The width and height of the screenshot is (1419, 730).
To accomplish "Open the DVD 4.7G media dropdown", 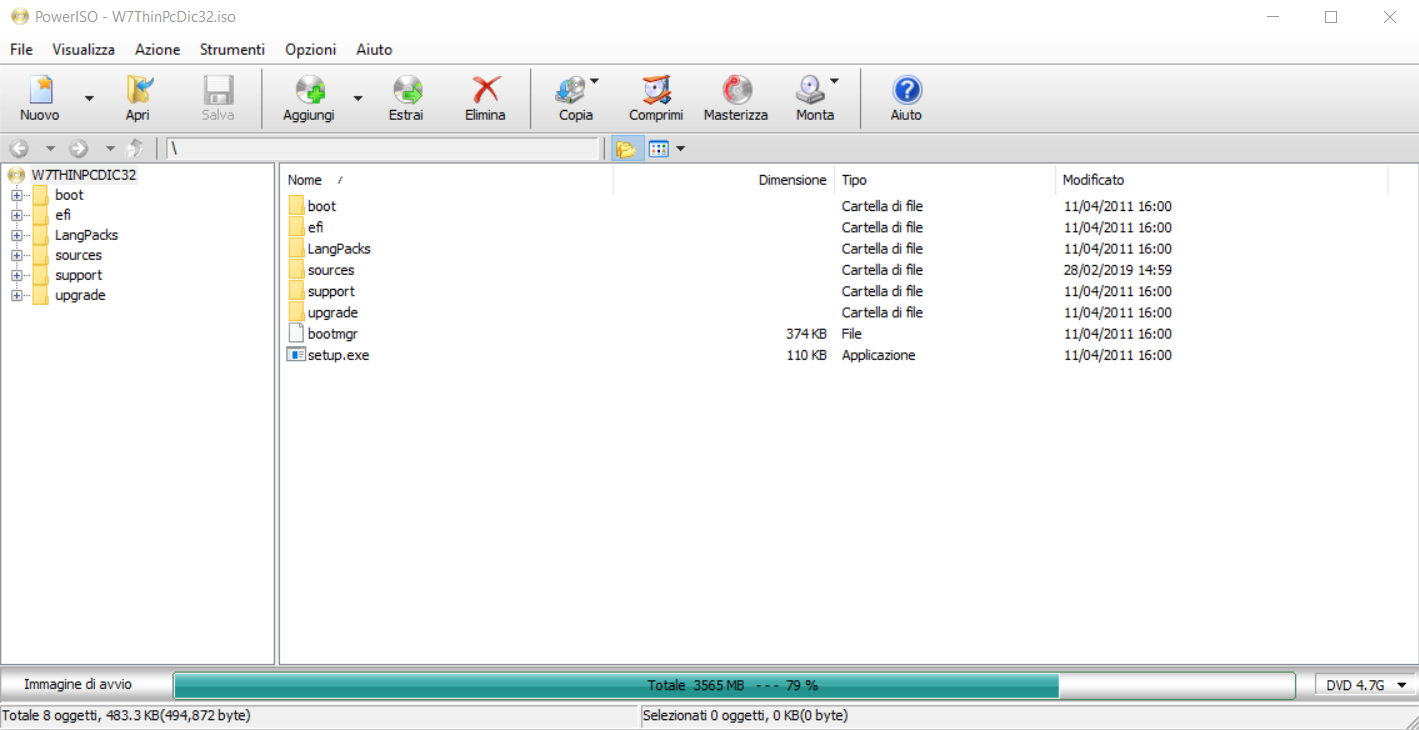I will click(1365, 685).
